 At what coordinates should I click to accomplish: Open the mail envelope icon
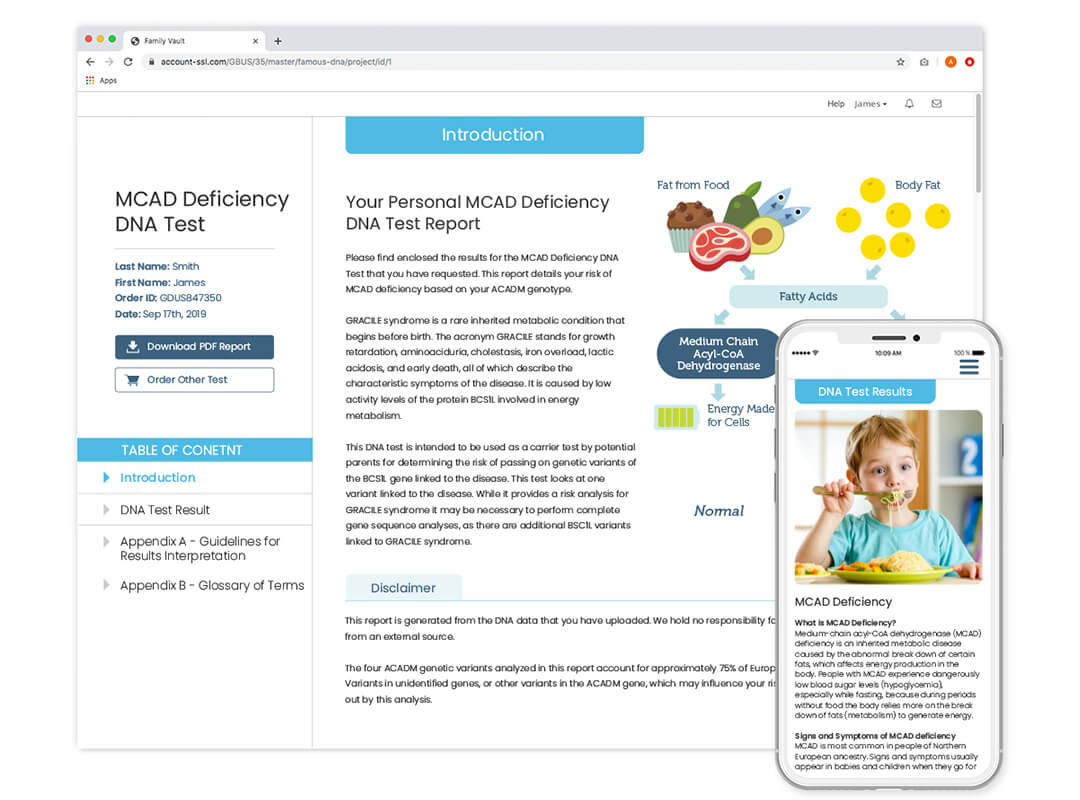(x=937, y=103)
